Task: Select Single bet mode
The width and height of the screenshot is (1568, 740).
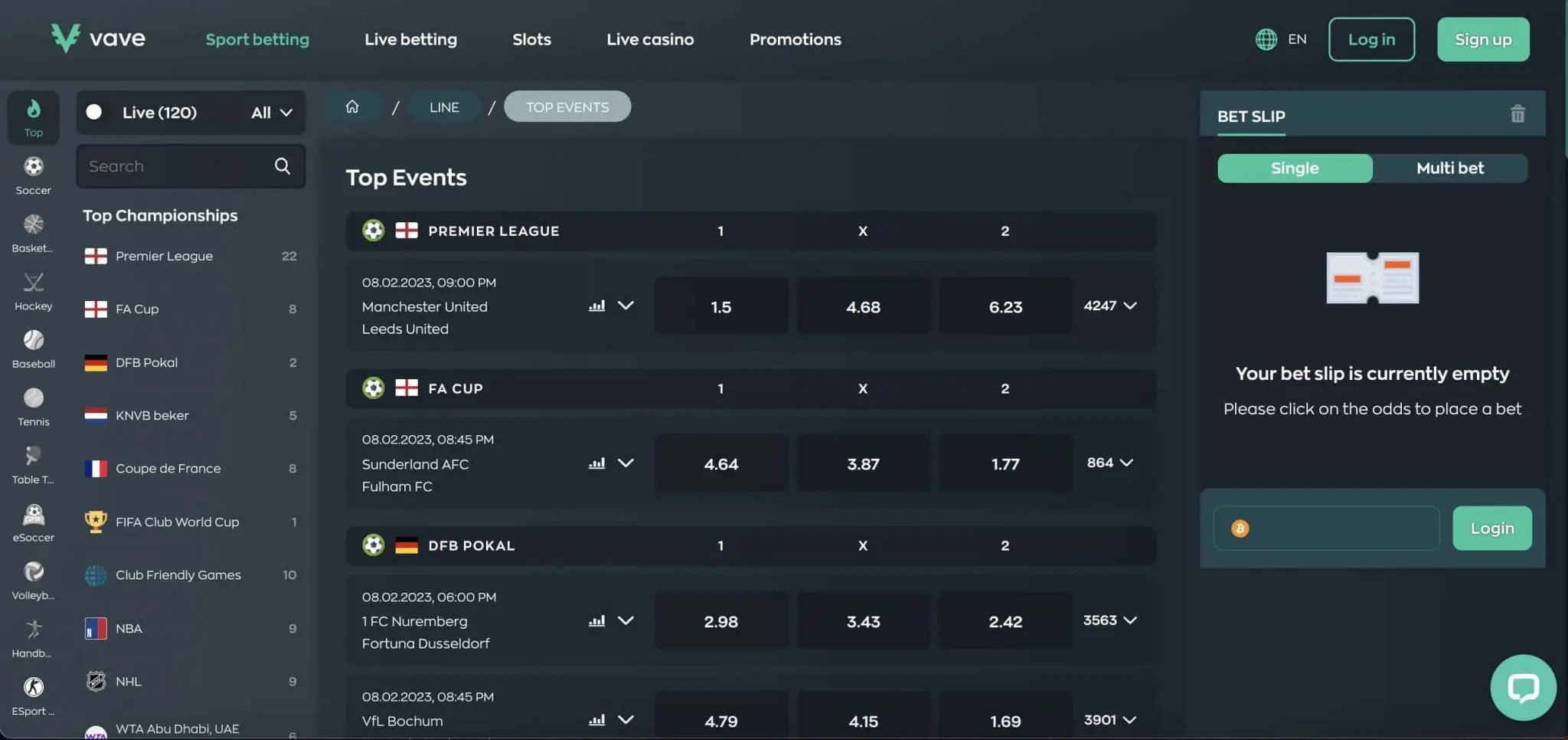Action: (x=1295, y=168)
